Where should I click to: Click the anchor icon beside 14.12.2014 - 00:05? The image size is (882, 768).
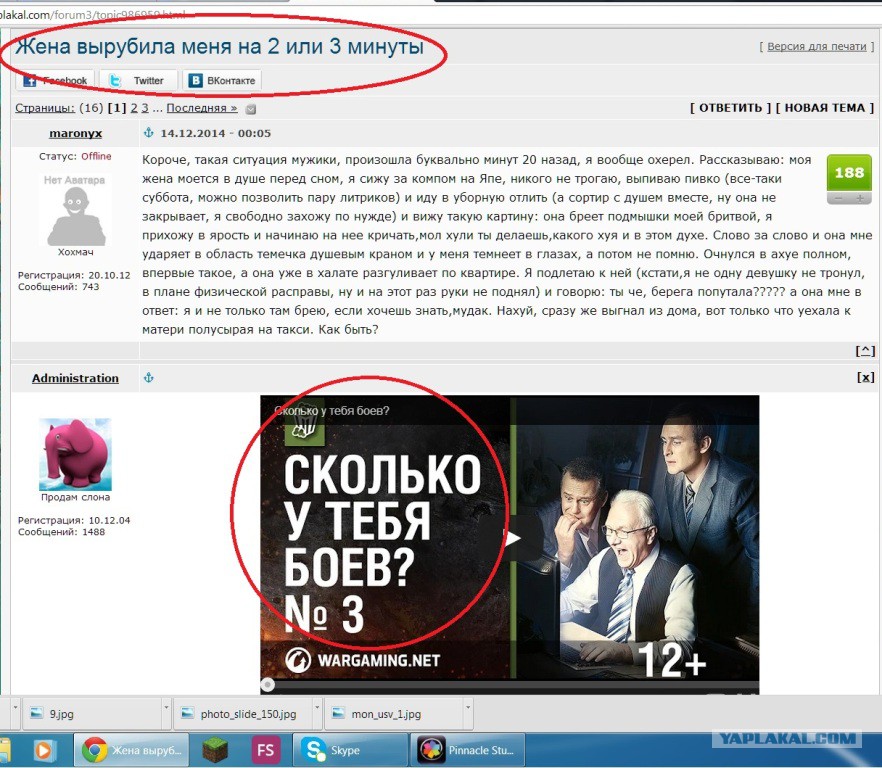point(148,133)
